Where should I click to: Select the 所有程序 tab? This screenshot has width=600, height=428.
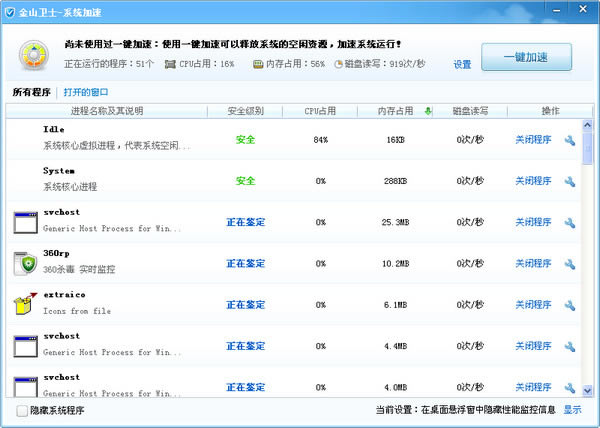coord(31,92)
